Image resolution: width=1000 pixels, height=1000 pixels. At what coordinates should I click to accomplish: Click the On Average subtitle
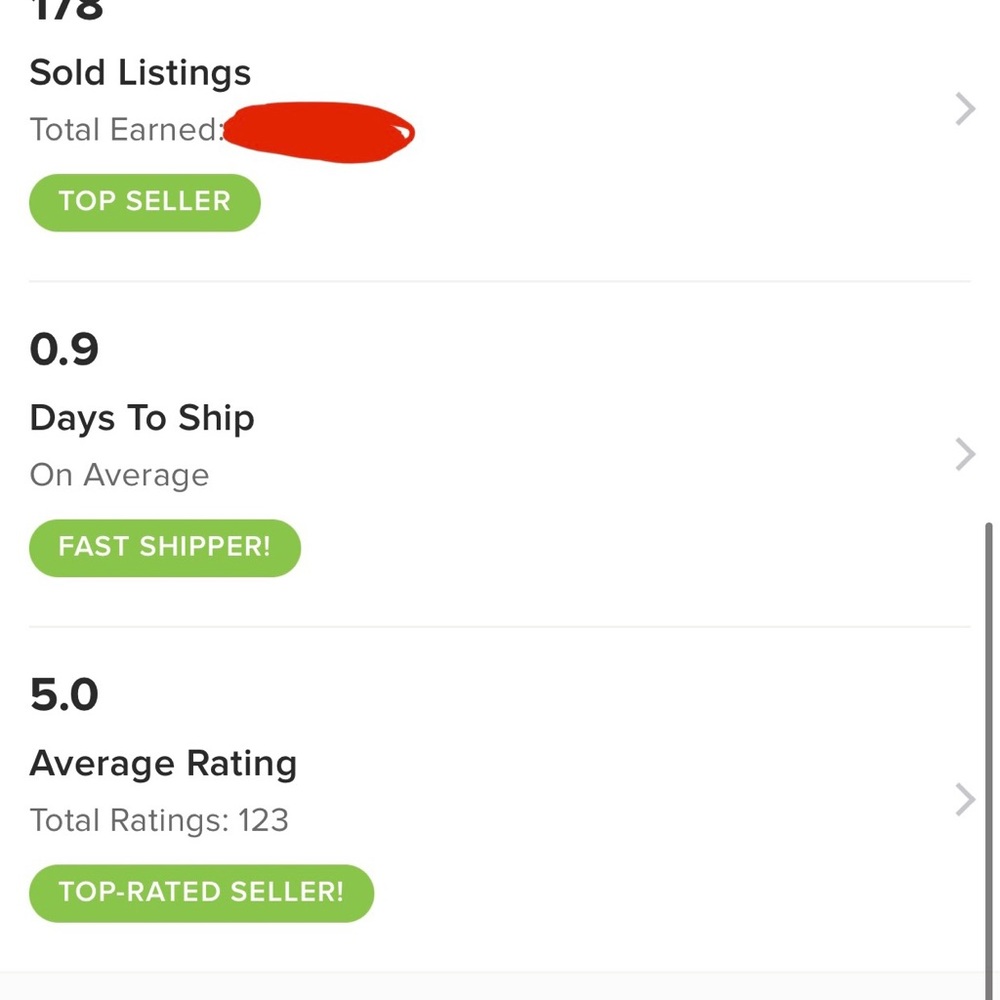pos(119,475)
